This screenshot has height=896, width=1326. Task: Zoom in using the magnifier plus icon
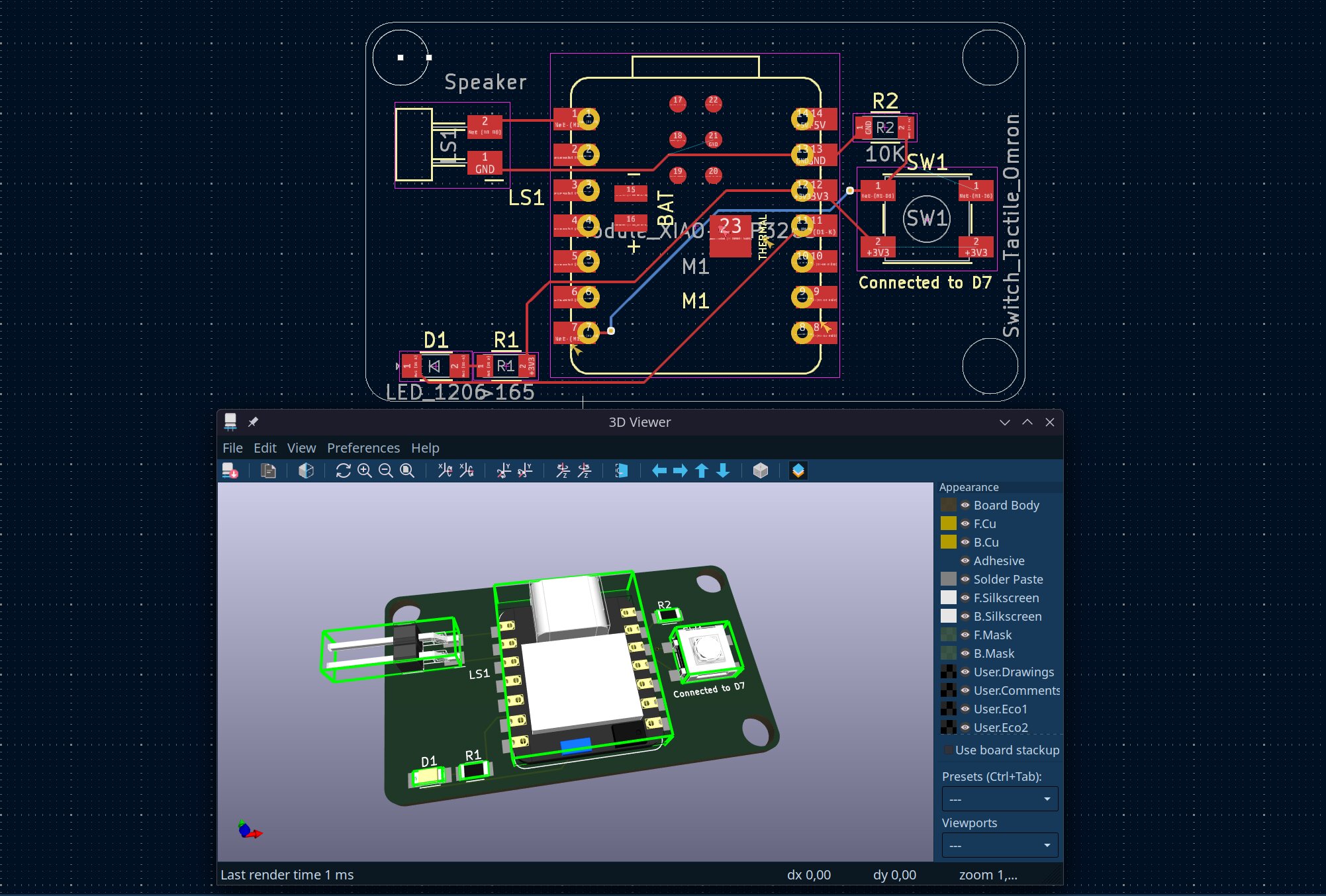(365, 470)
